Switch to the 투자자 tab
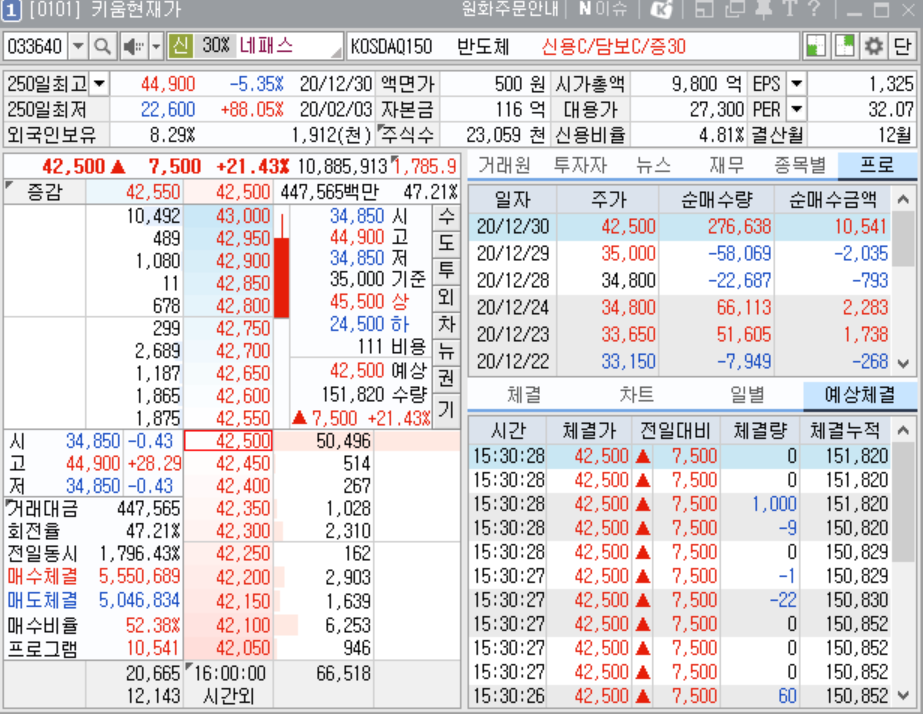 580,165
